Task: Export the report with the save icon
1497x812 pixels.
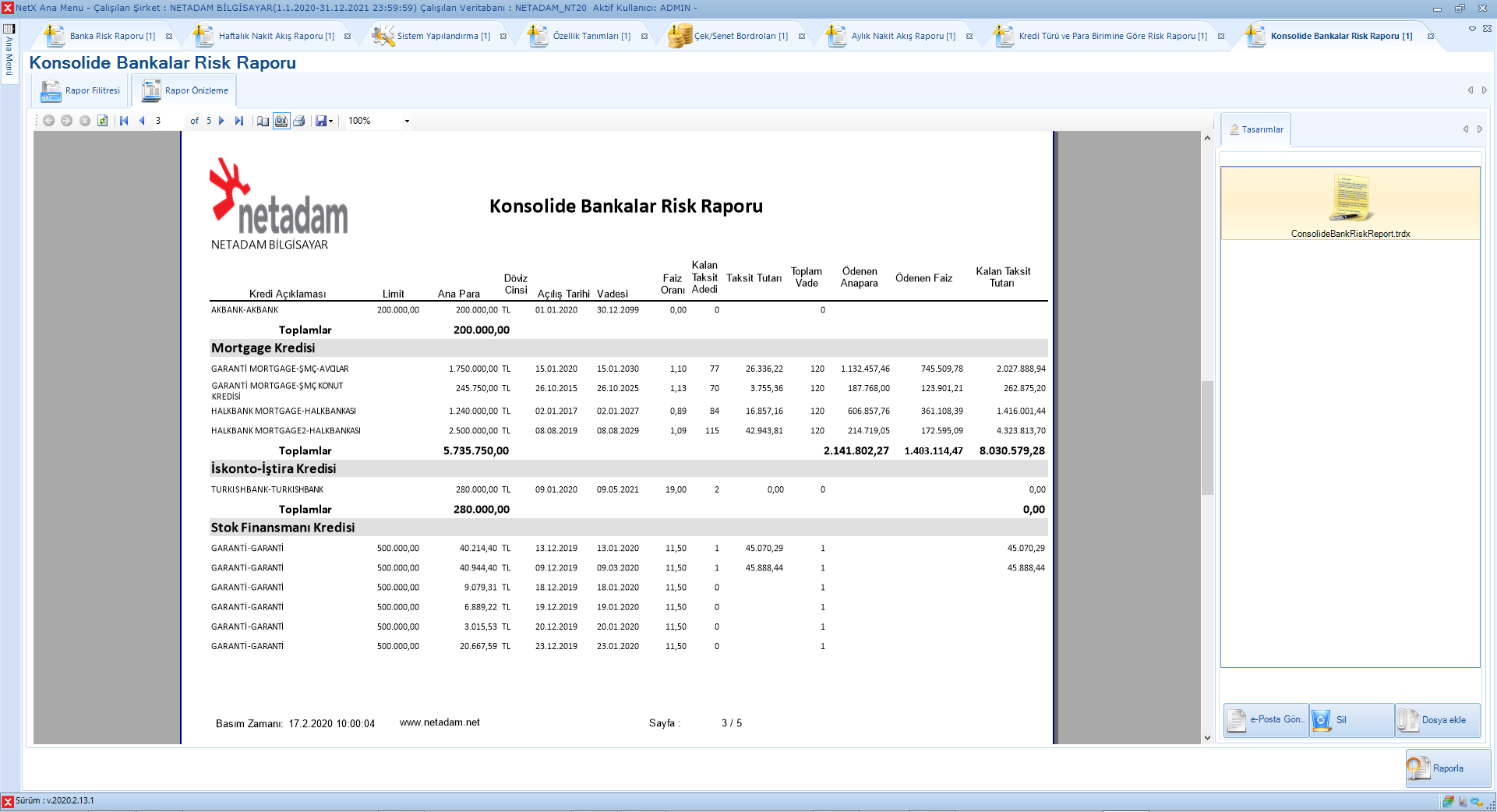Action: tap(320, 121)
